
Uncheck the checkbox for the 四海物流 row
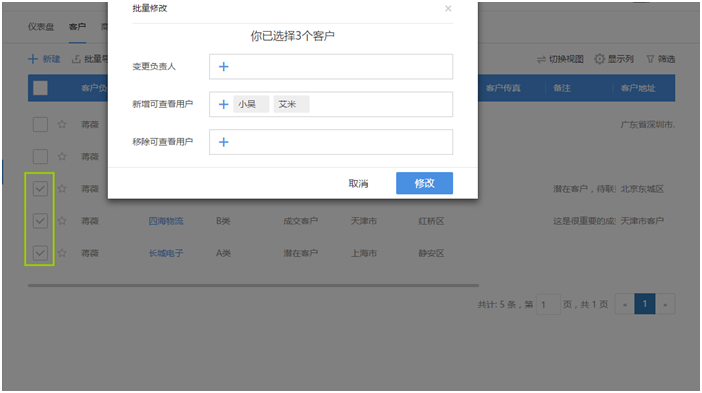point(40,221)
